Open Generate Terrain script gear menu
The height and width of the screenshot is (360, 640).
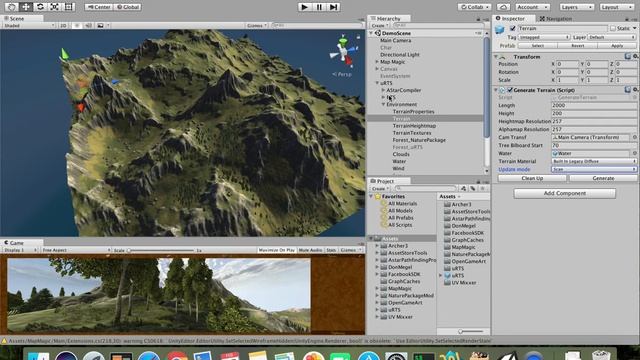click(x=636, y=90)
